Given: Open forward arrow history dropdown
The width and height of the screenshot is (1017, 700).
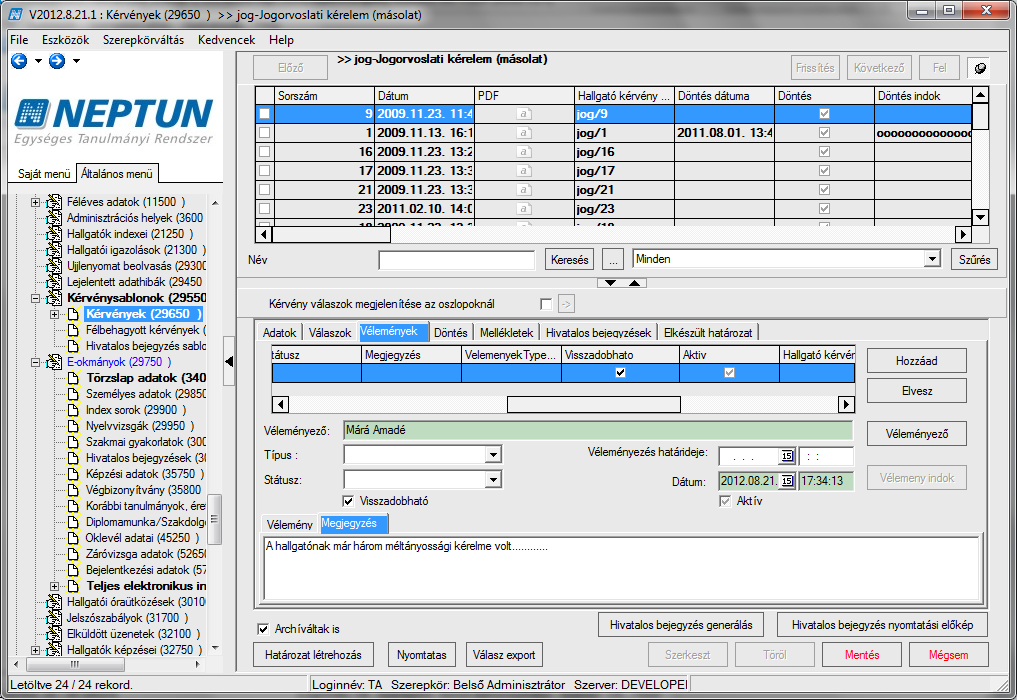Looking at the screenshot, I should [x=77, y=61].
